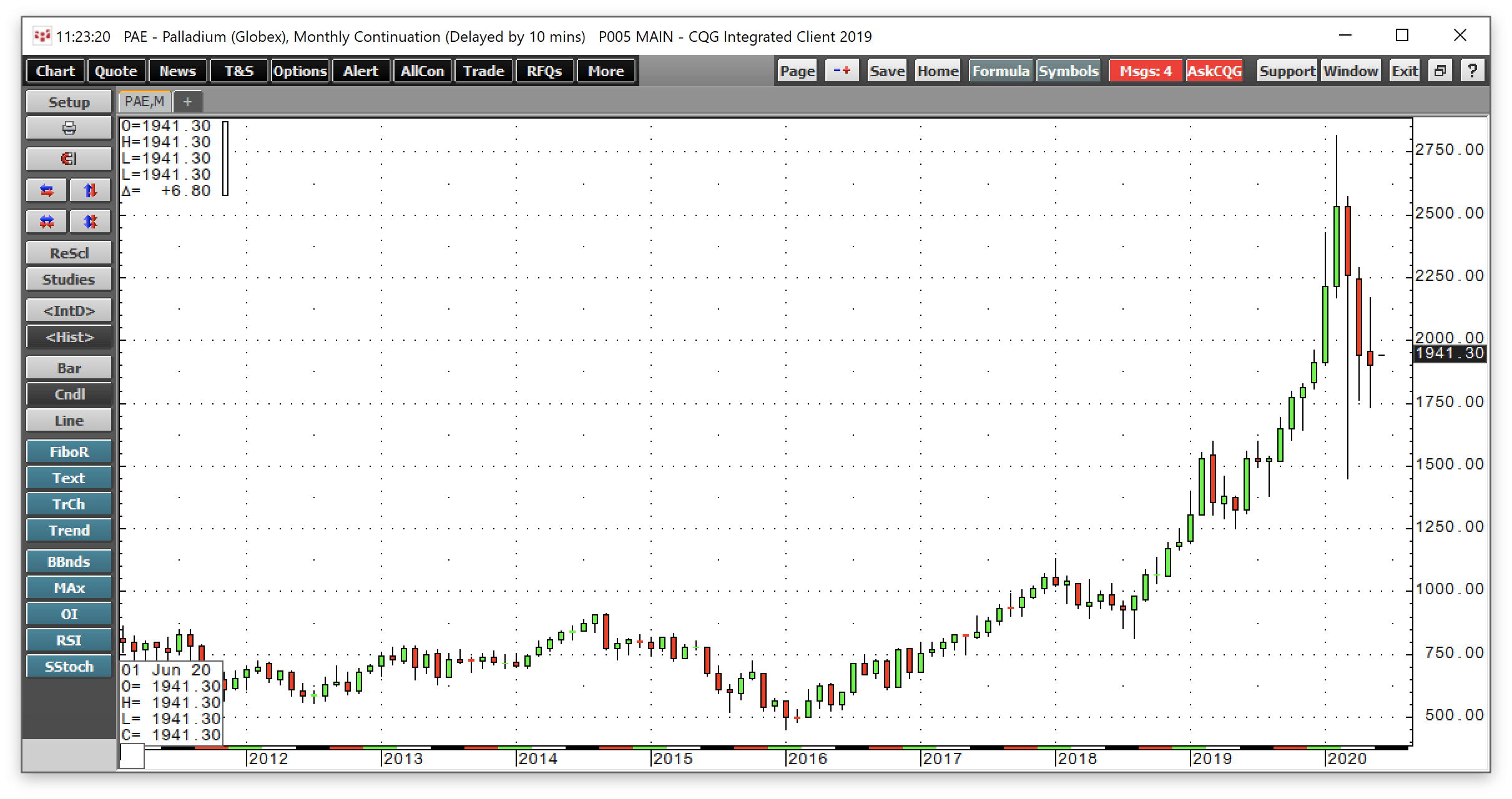Click the 2016 year label on time axis
Screen dimensions: 1512x799
point(807,758)
